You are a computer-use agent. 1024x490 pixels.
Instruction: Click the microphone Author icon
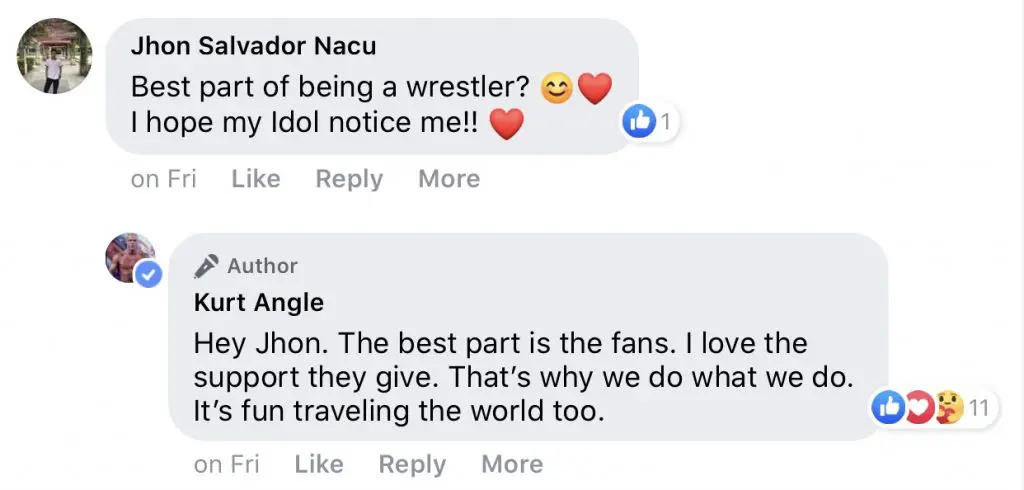coord(206,266)
